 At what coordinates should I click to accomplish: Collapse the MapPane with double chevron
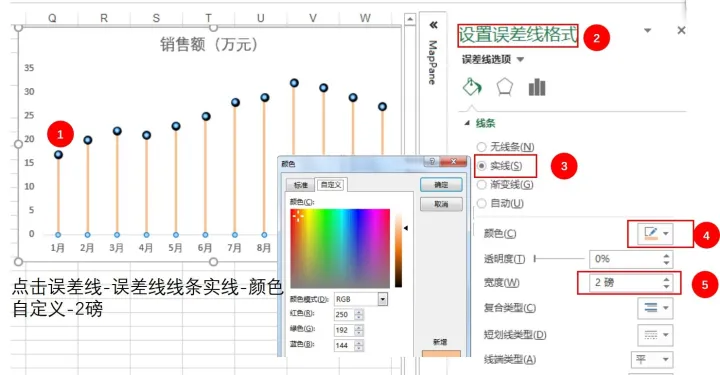tap(433, 25)
